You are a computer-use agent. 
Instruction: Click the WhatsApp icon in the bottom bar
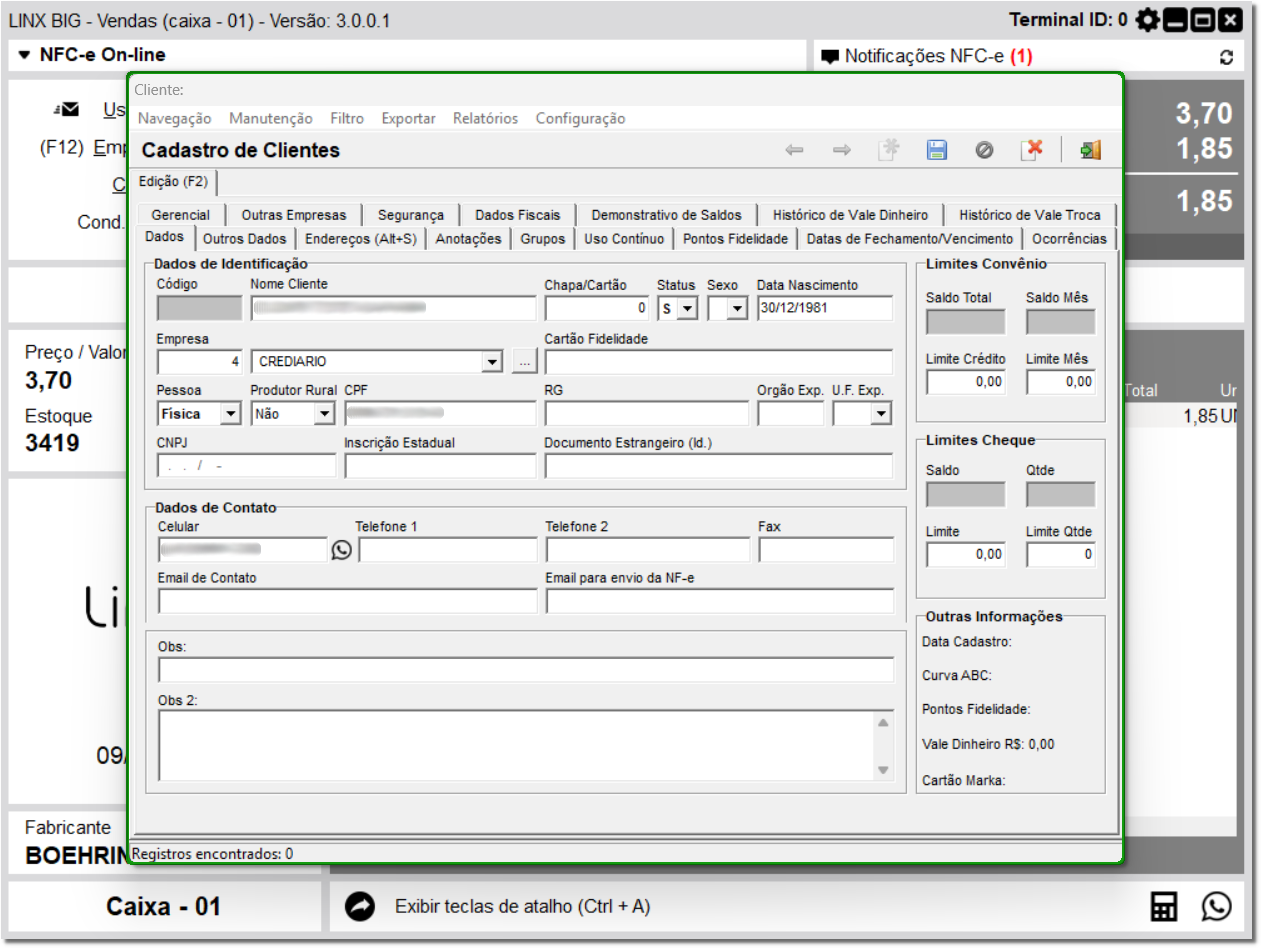[1217, 907]
